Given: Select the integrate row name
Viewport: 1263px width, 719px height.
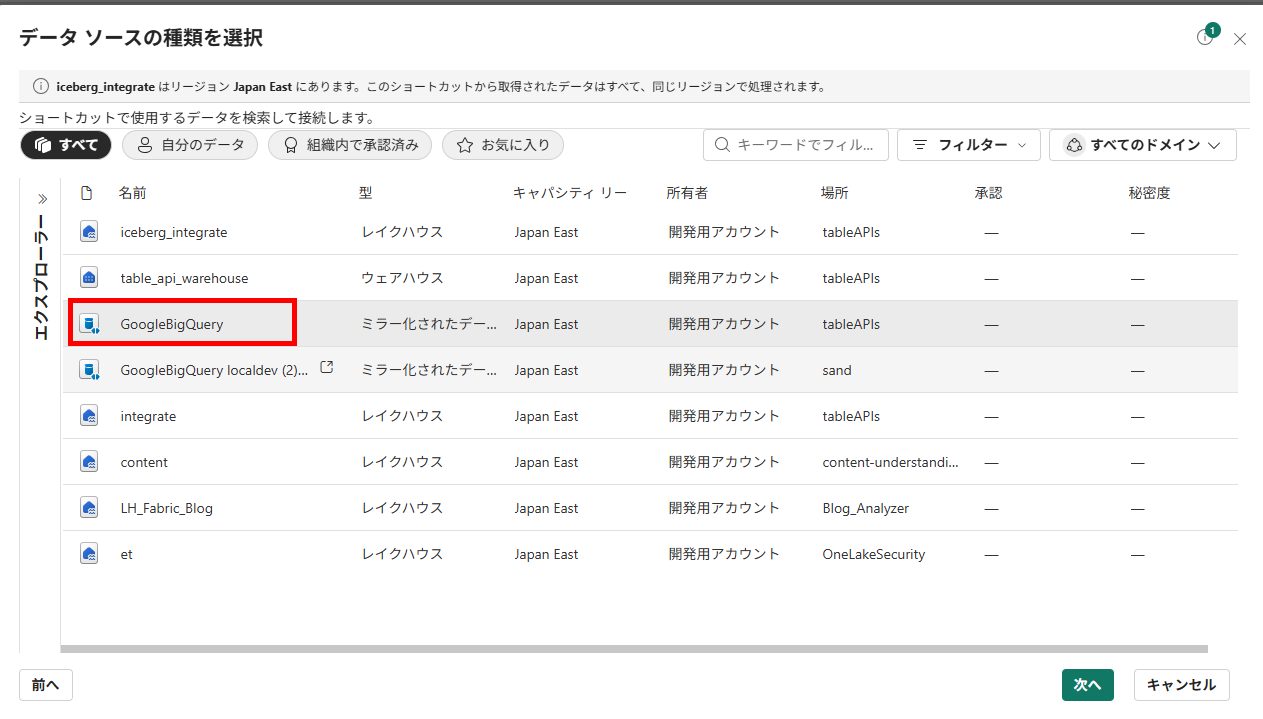Looking at the screenshot, I should (148, 416).
